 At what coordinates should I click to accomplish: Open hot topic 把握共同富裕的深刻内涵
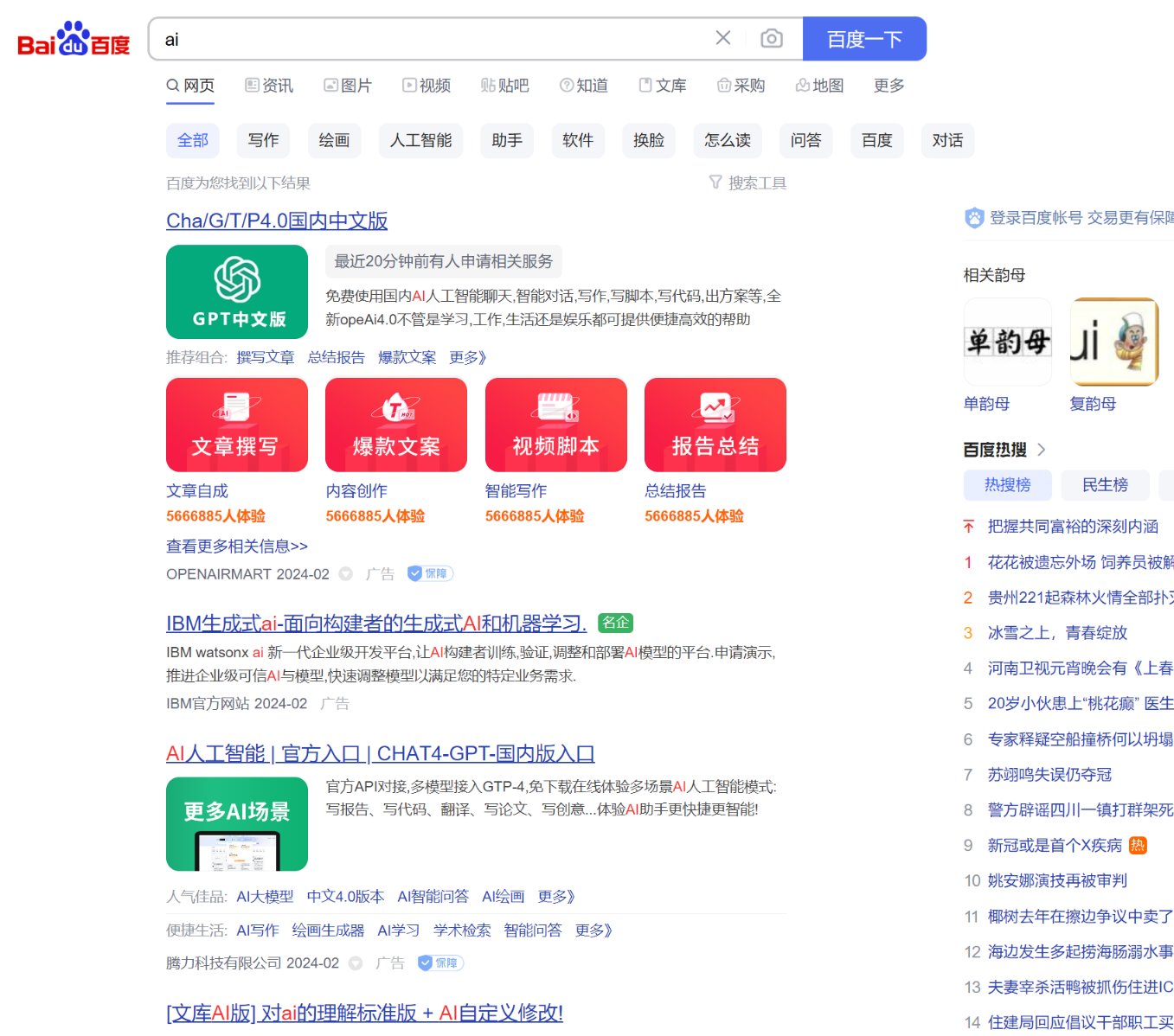pos(1073,526)
